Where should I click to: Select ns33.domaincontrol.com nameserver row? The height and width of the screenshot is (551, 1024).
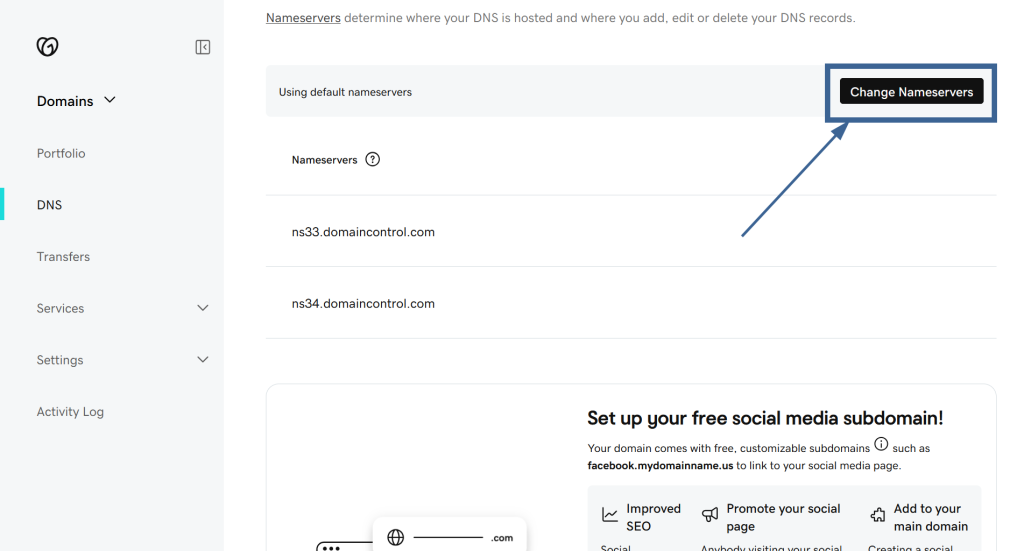(x=631, y=232)
